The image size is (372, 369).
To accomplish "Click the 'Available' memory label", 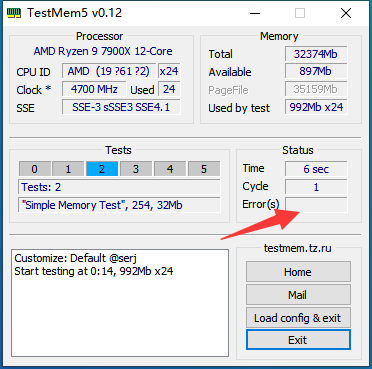I will tap(230, 72).
